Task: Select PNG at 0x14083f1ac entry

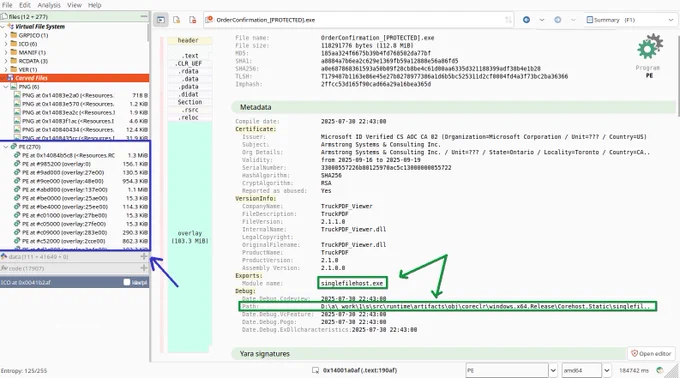Action: click(80, 121)
